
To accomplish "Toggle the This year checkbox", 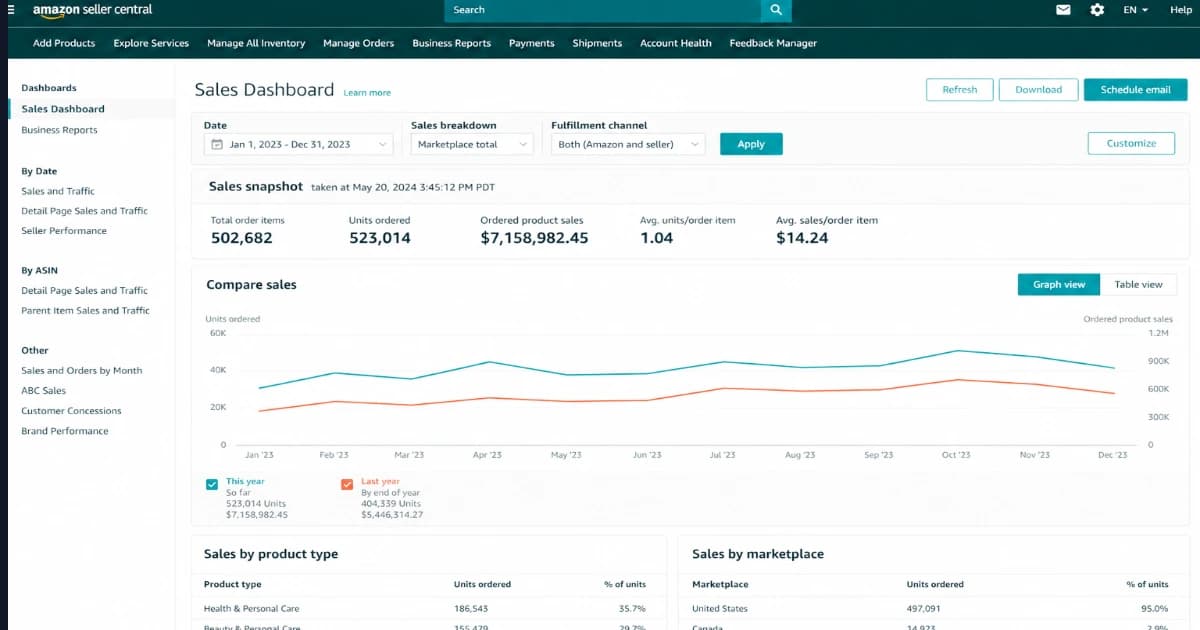I will click(212, 485).
